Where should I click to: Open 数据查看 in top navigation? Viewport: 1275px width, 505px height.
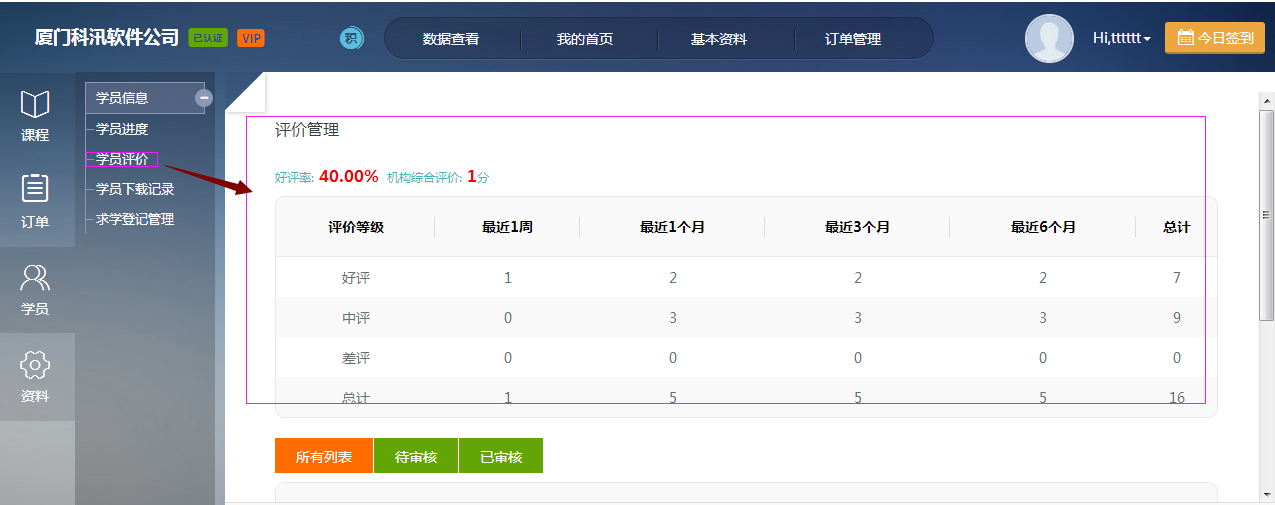pyautogui.click(x=451, y=39)
